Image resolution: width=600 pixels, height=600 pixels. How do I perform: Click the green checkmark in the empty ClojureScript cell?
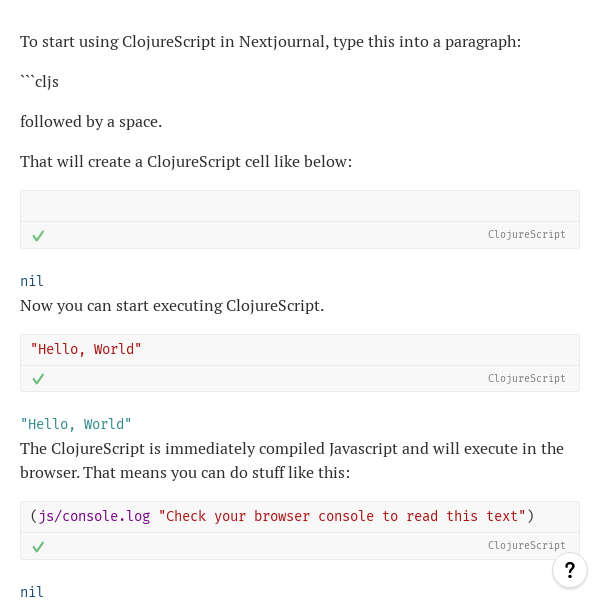coord(38,236)
